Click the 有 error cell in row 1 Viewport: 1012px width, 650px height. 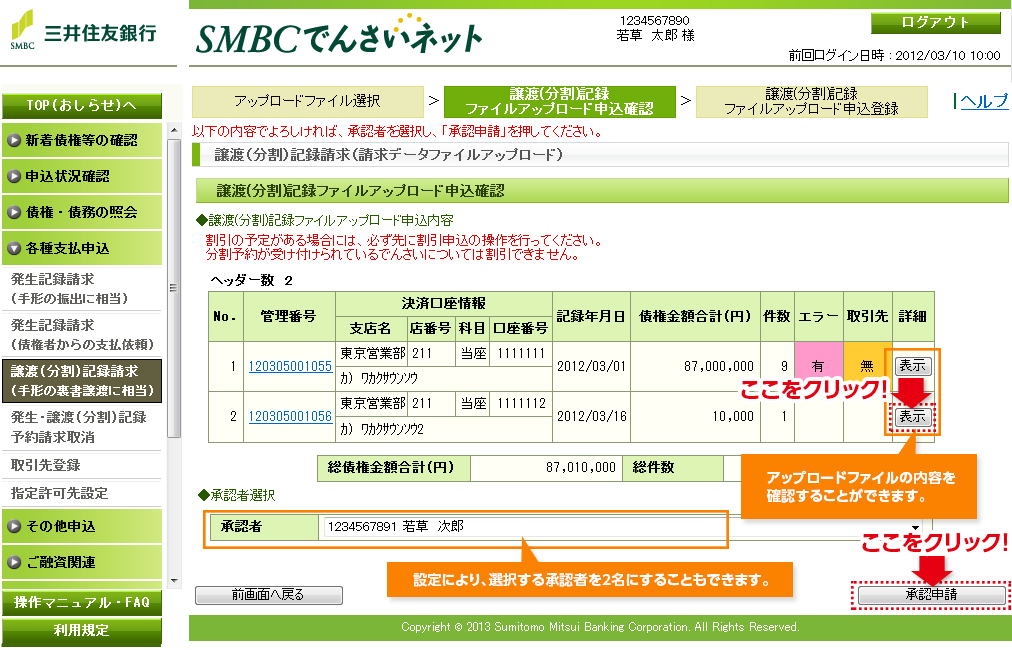[x=818, y=366]
